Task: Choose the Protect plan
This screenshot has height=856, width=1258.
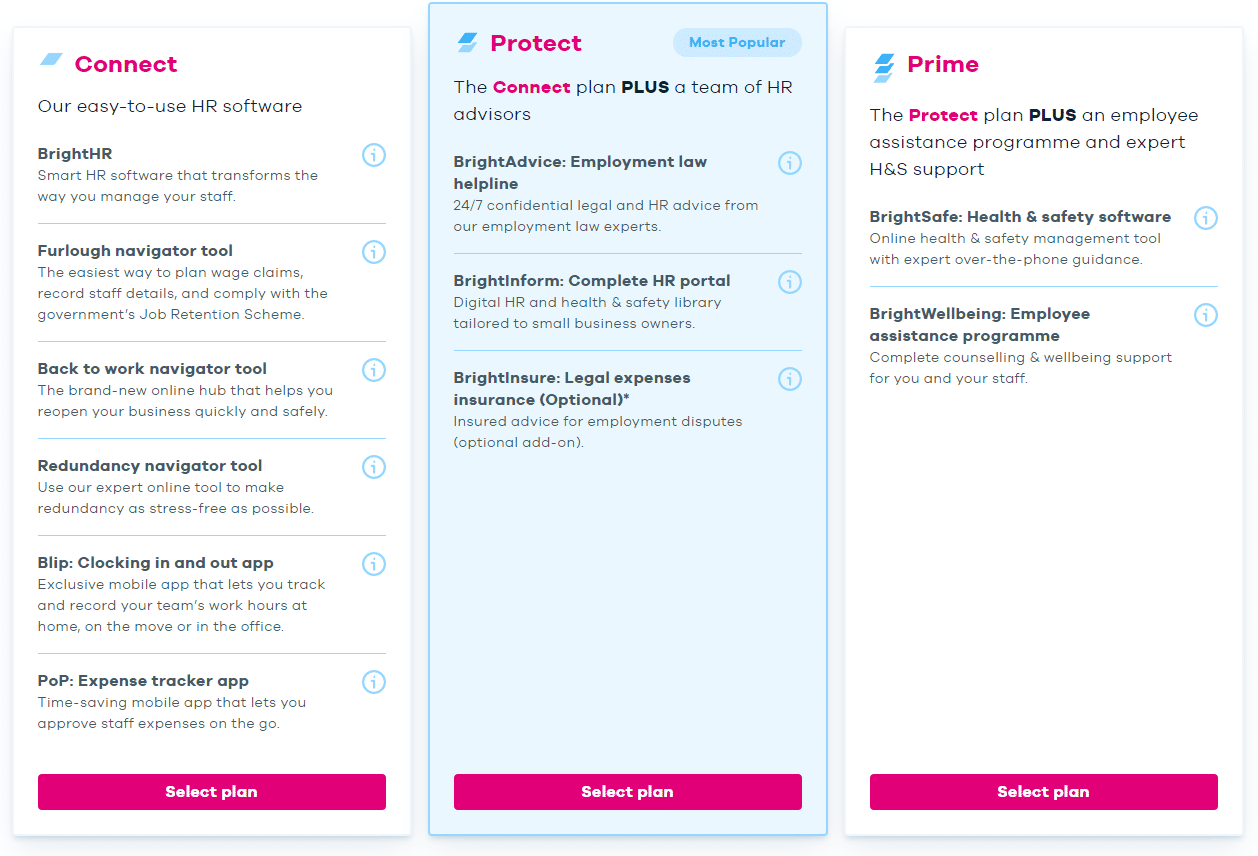Action: click(x=627, y=791)
